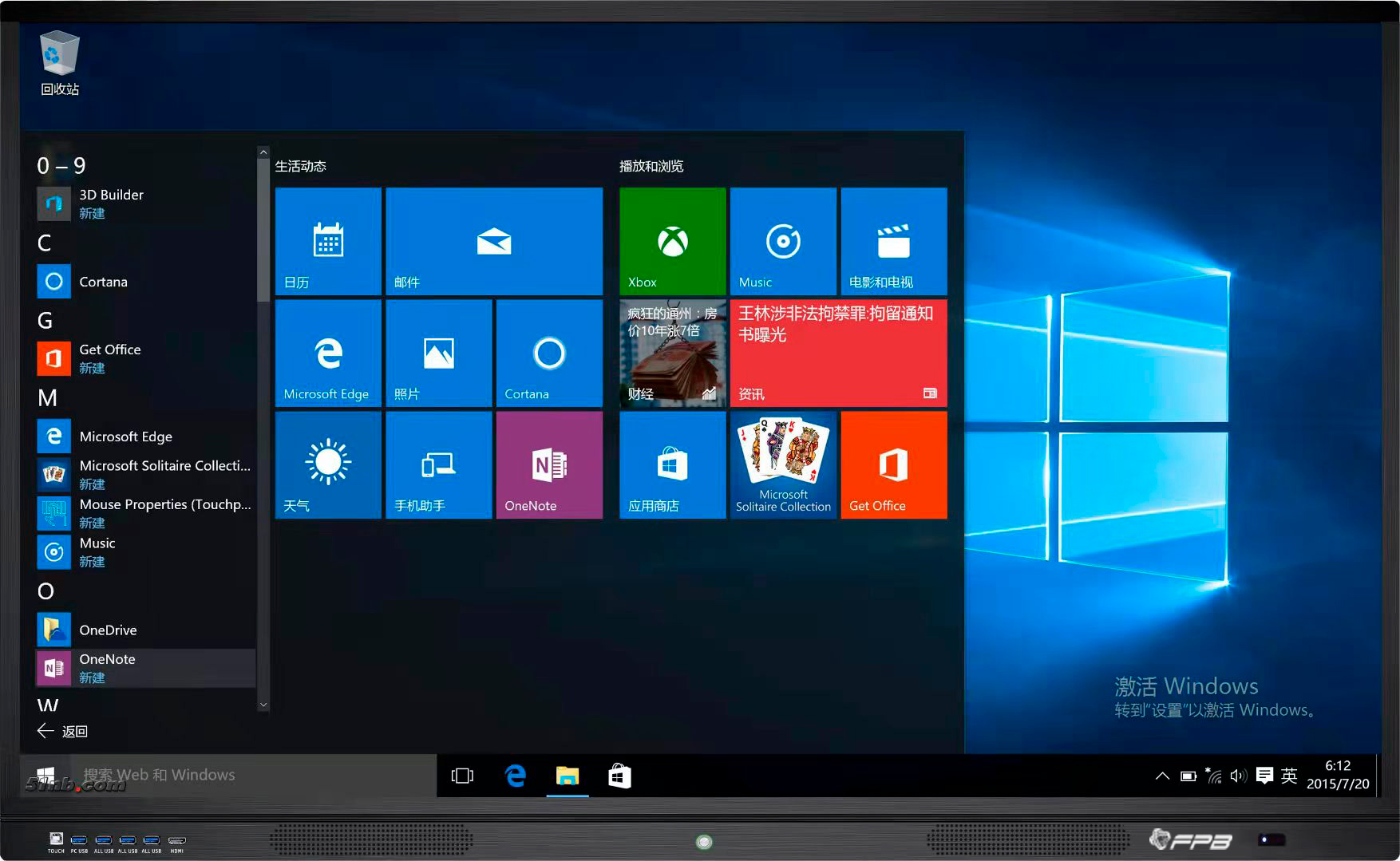Open the Wi-Fi network tray icon
This screenshot has width=1400, height=861.
pyautogui.click(x=1213, y=776)
